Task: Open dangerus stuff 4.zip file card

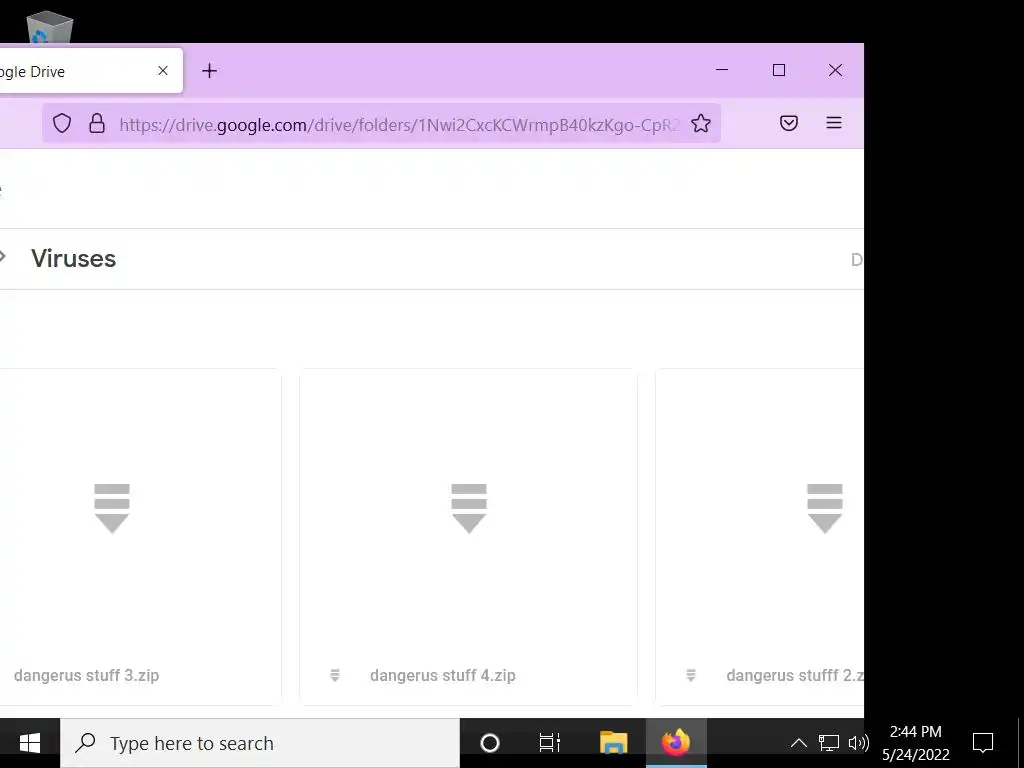Action: (x=468, y=537)
